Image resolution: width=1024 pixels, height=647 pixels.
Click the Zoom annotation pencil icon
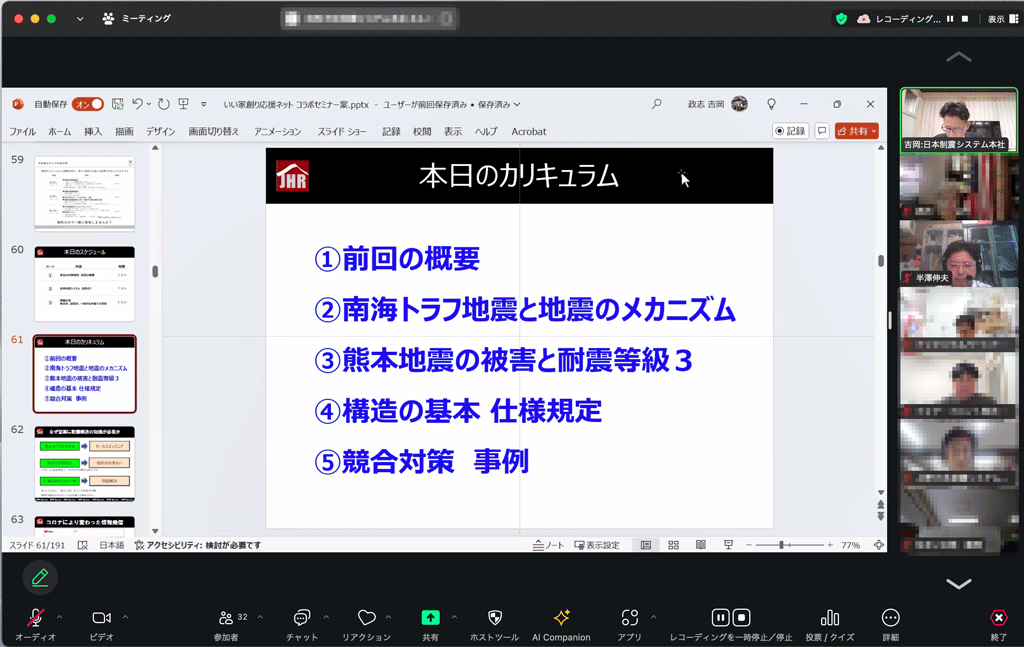tap(40, 577)
